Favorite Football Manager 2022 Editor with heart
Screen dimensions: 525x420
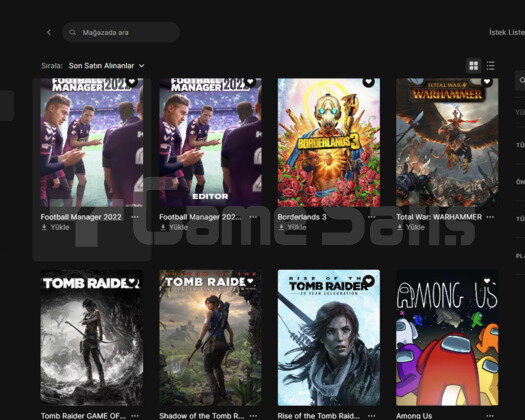tap(250, 81)
